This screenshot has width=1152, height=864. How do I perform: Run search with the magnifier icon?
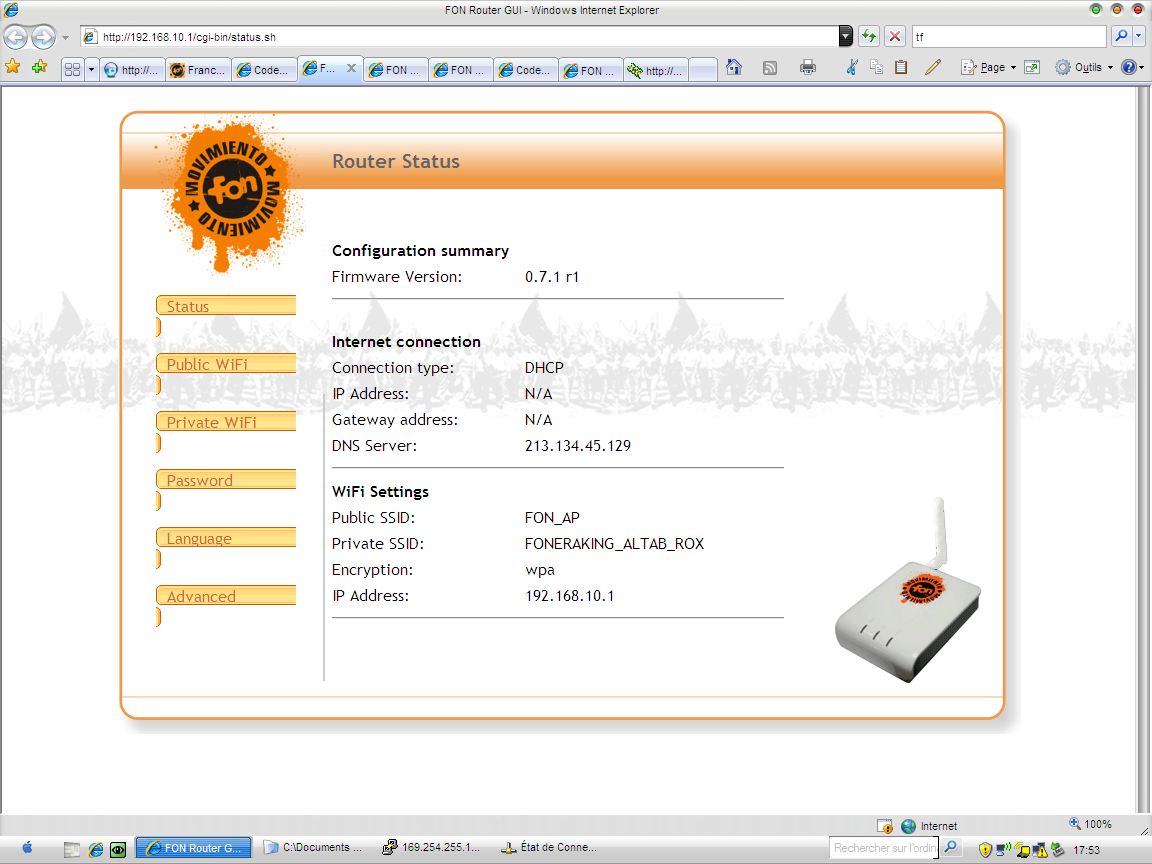coord(1121,36)
